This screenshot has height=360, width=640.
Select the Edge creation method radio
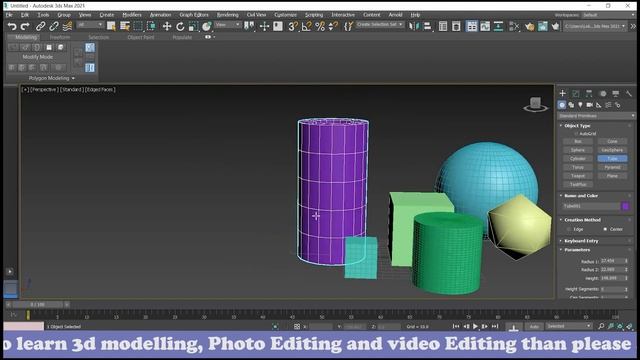[569, 229]
